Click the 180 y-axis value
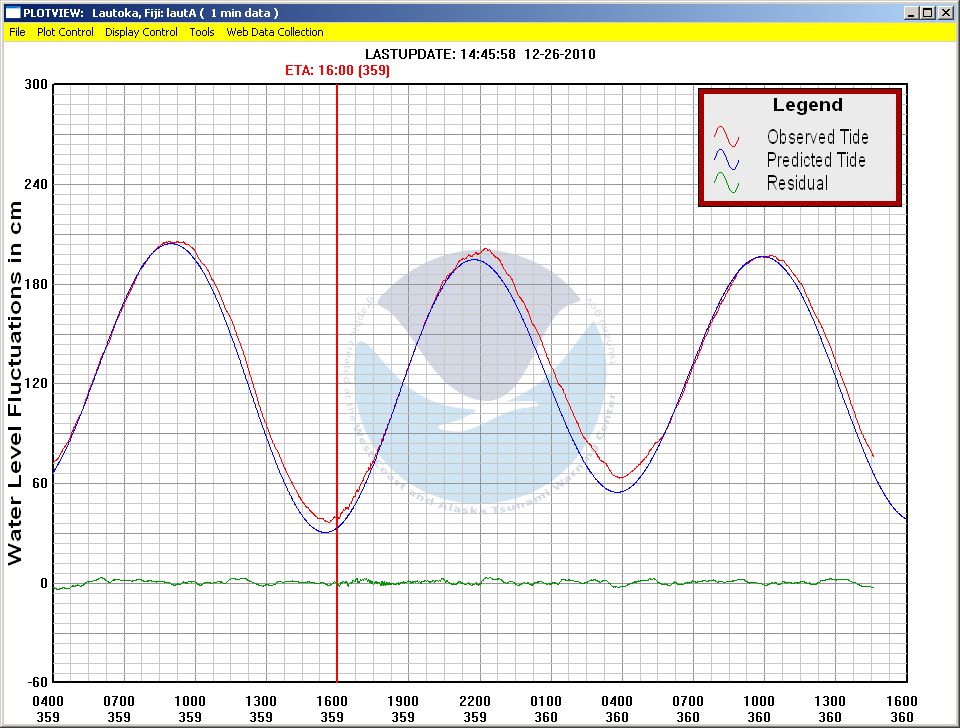Screen dimensions: 960x728 pos(36,284)
